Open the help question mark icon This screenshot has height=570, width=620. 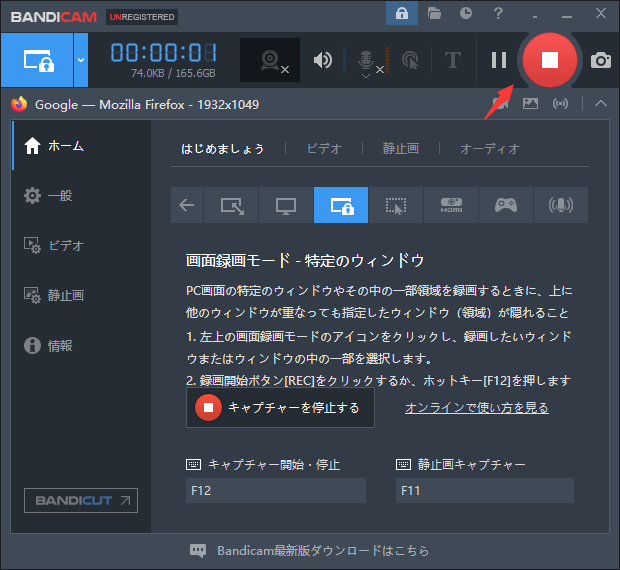click(x=498, y=13)
